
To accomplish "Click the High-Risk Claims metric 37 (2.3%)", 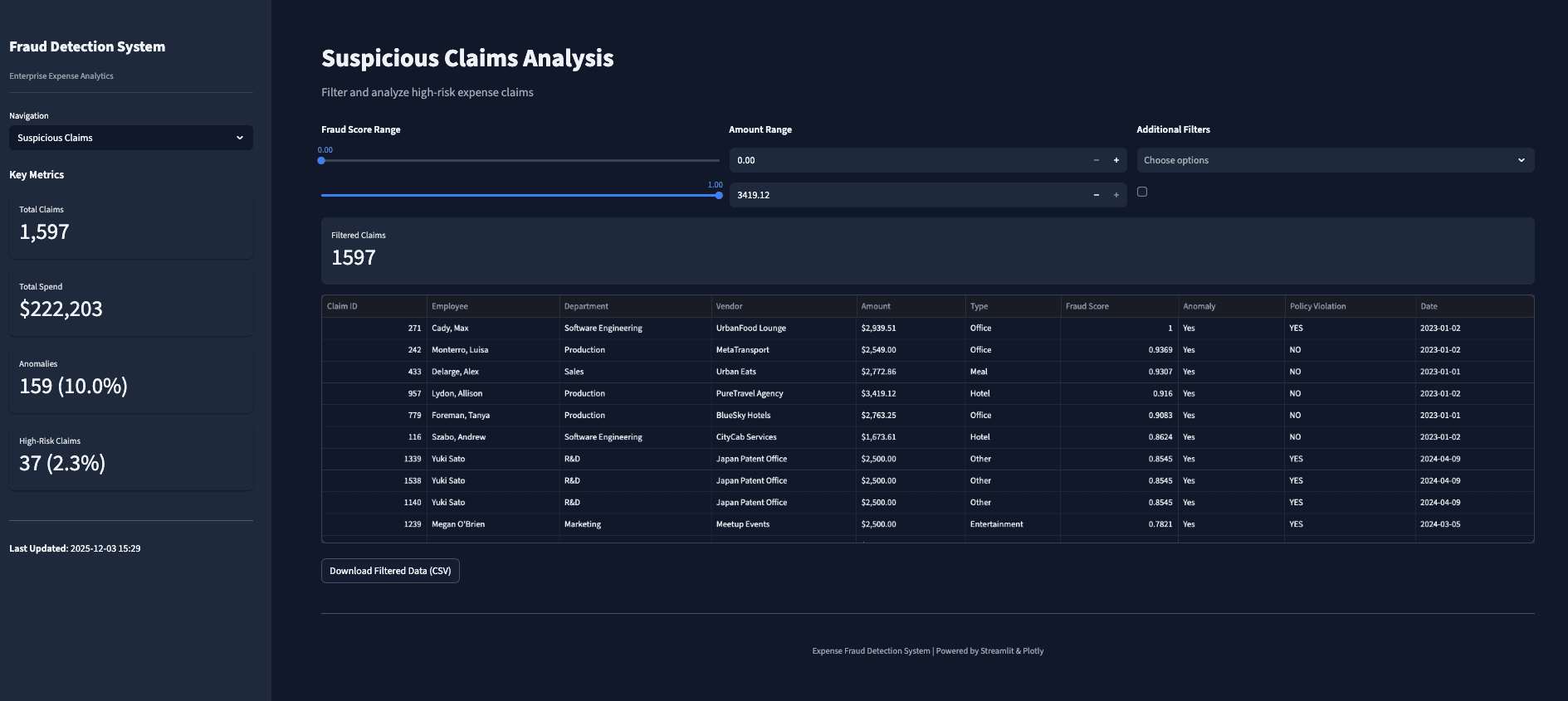I will tap(62, 464).
